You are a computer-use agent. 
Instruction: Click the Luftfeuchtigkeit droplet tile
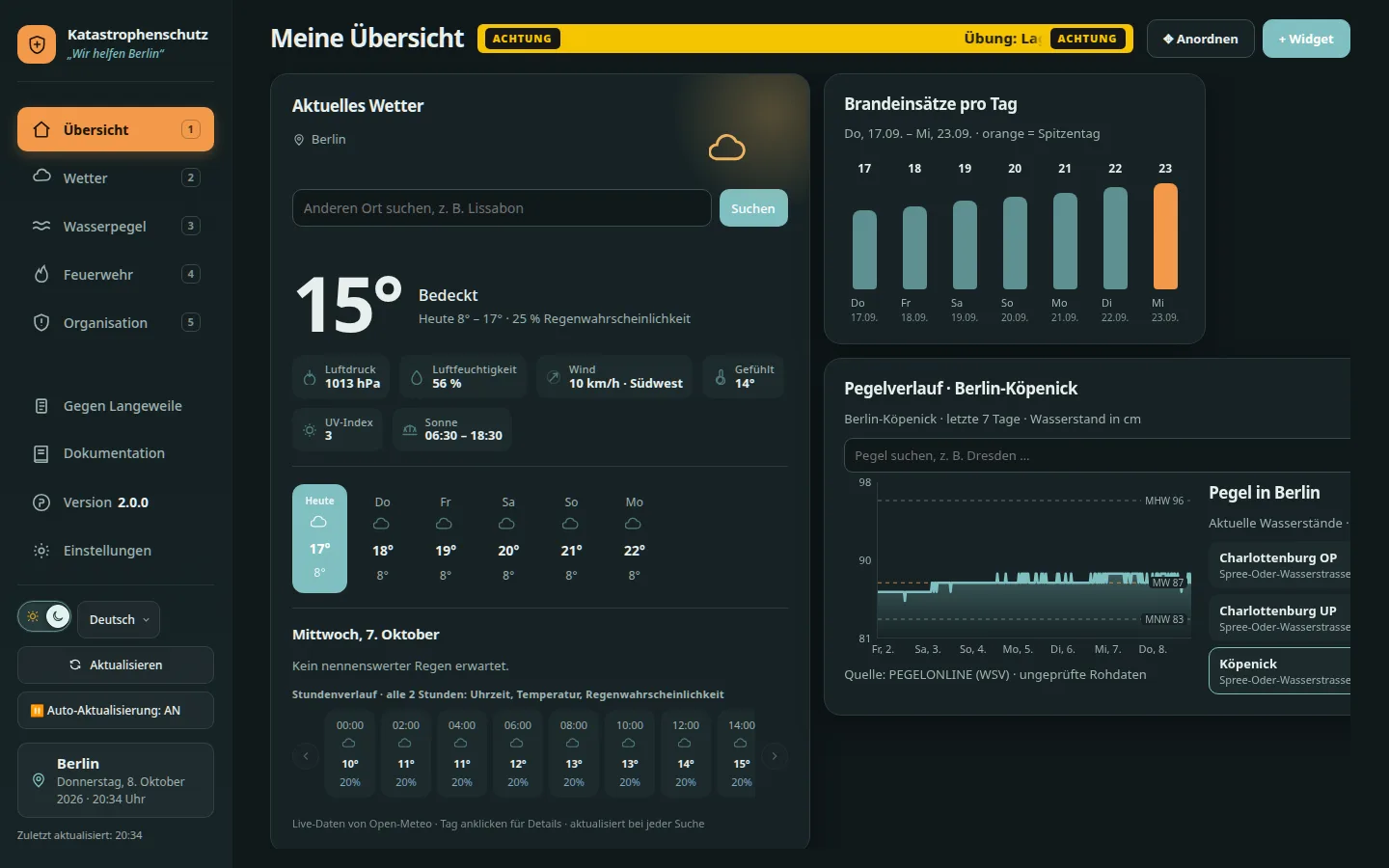point(463,376)
